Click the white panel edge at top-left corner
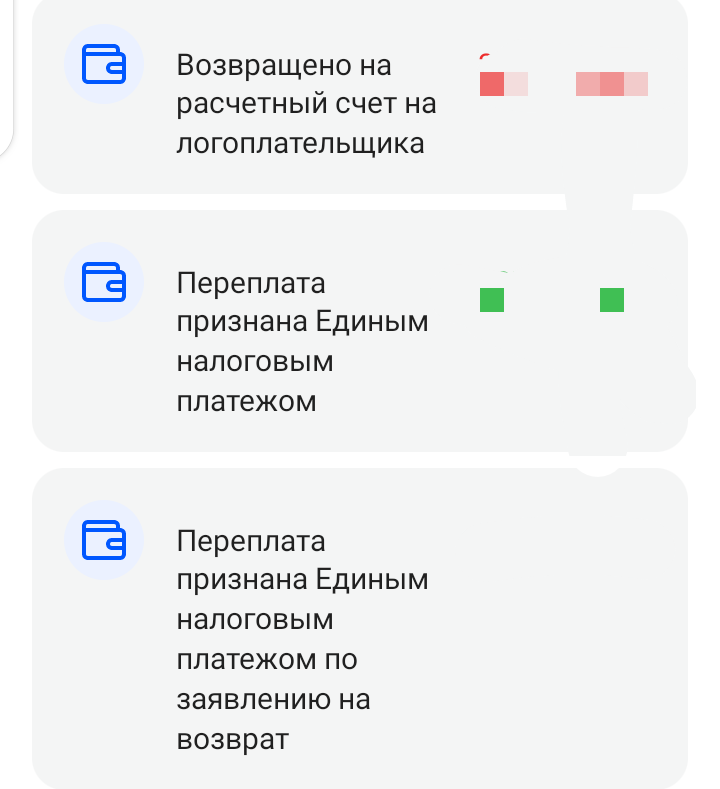 pos(5,75)
